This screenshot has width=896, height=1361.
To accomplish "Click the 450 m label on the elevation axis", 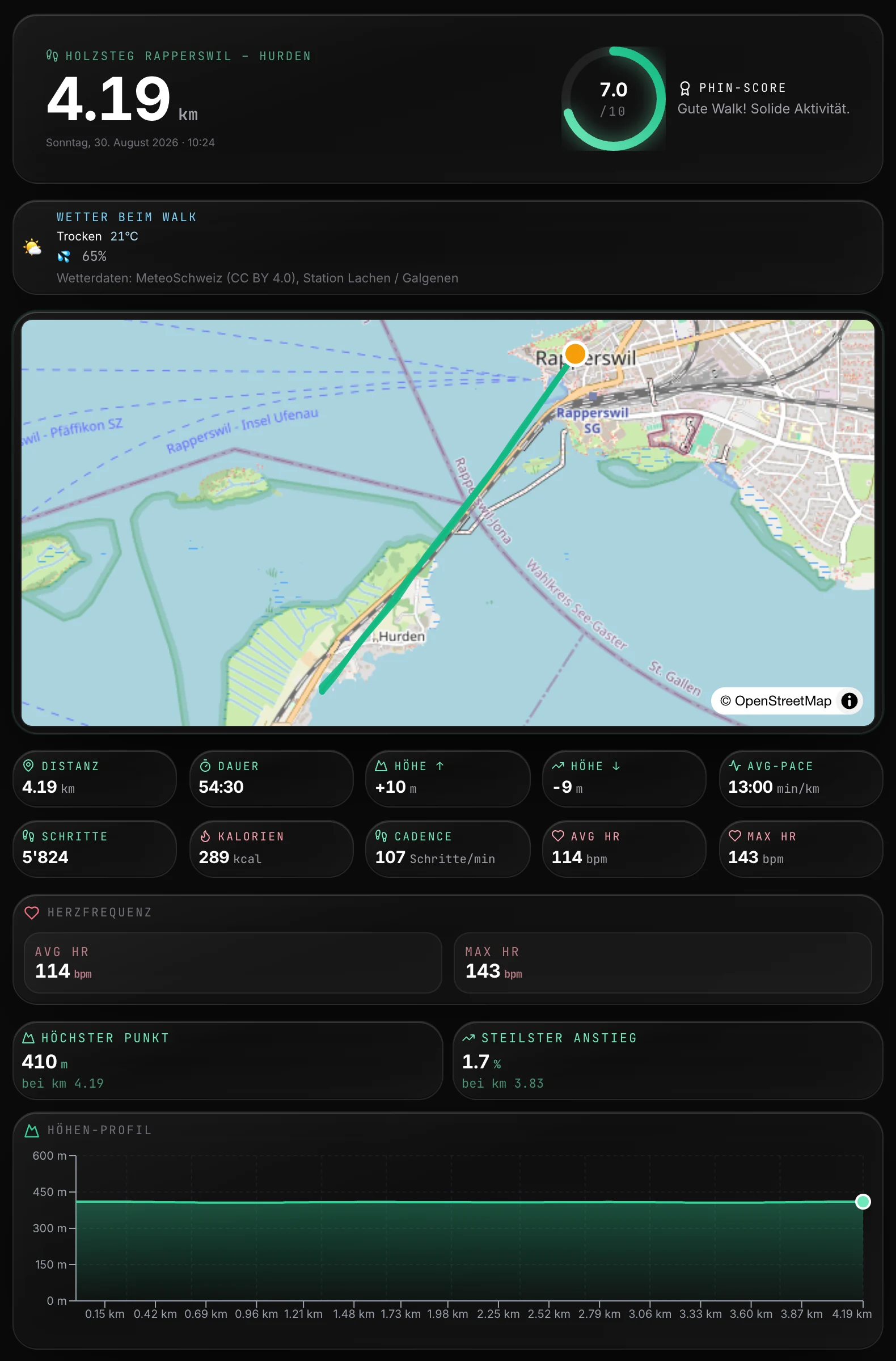I will (50, 1192).
